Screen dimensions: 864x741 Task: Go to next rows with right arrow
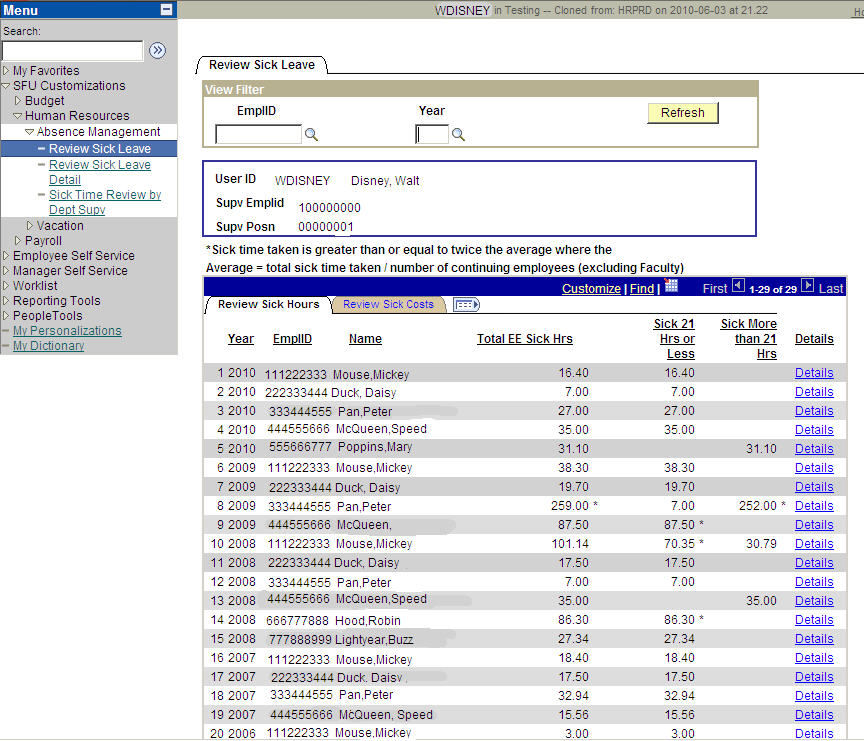[808, 287]
